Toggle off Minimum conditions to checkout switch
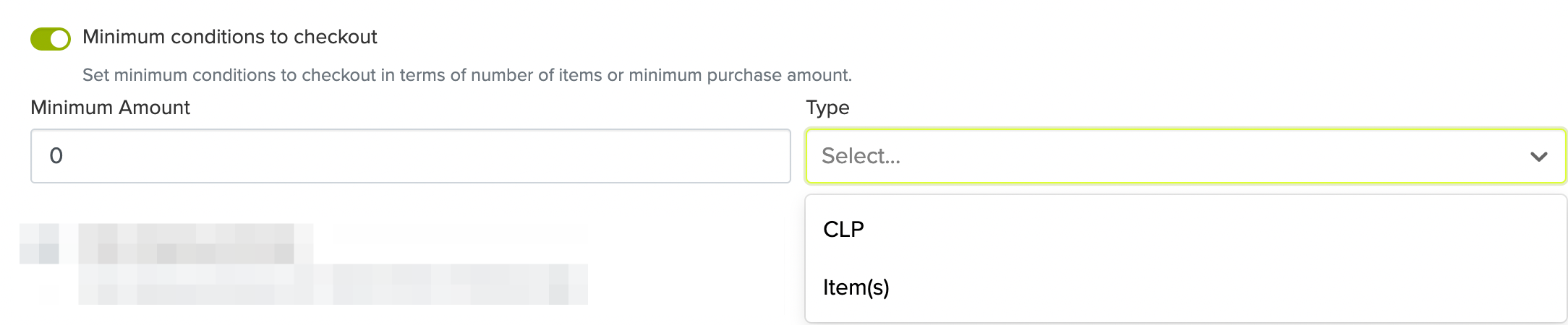1568x325 pixels. click(50, 38)
